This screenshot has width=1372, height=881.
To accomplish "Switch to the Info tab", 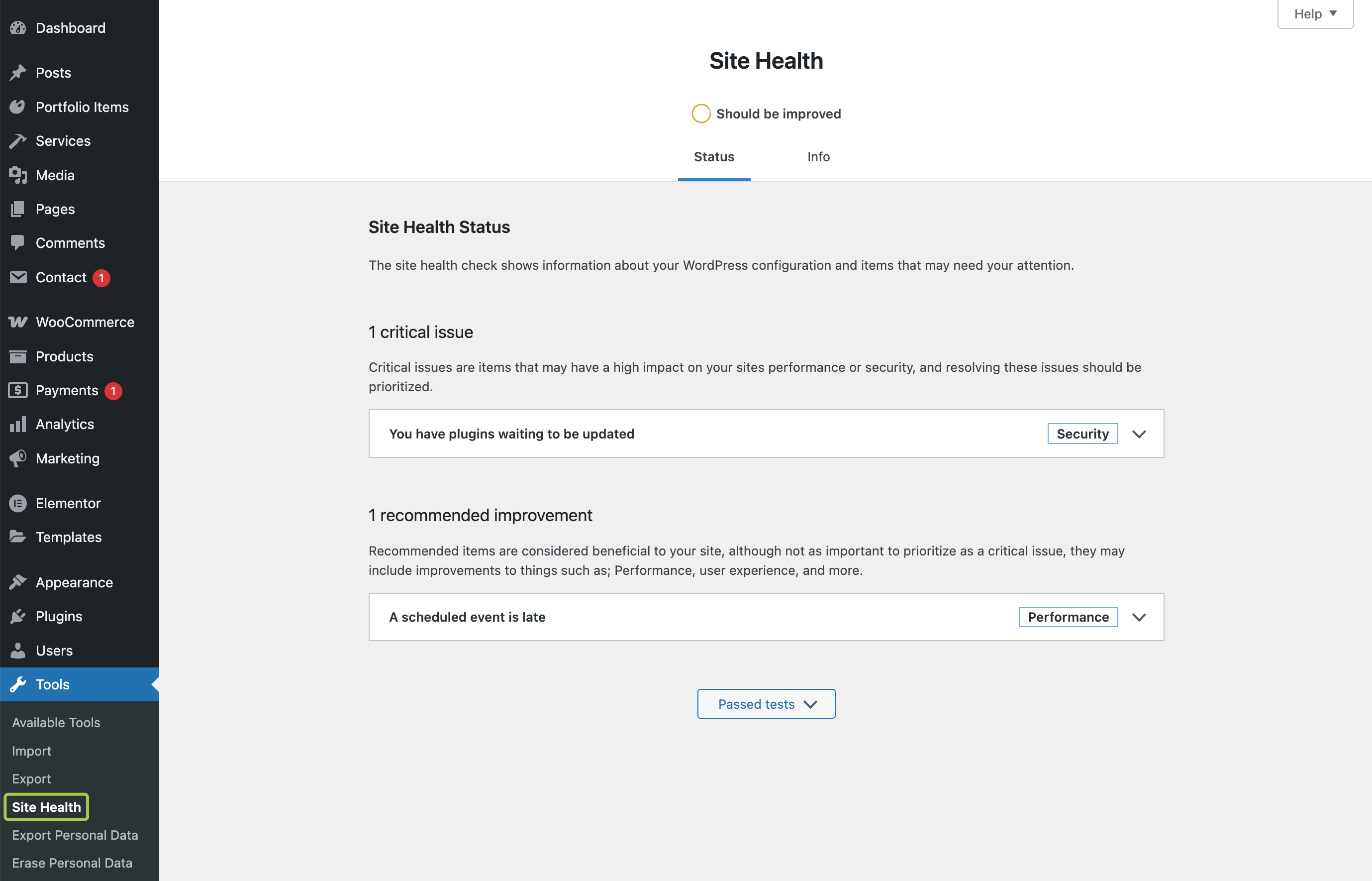I will click(x=818, y=157).
